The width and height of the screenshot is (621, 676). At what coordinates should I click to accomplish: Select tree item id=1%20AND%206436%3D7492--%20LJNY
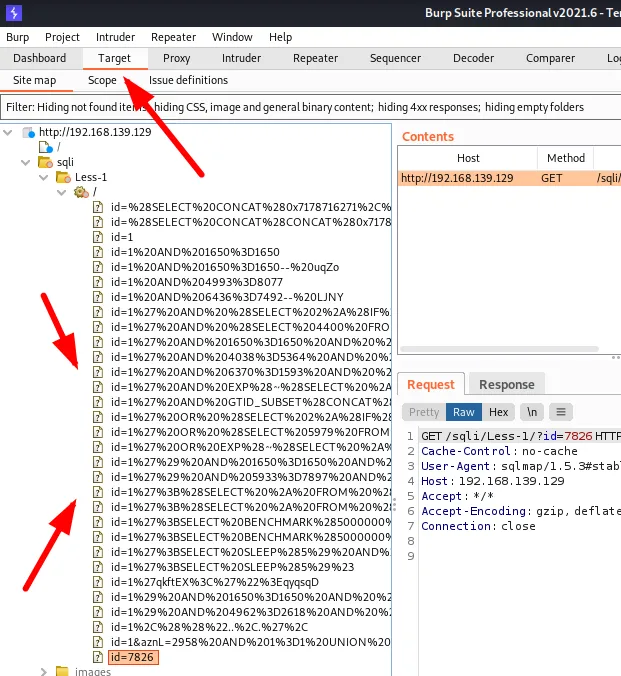pyautogui.click(x=227, y=297)
